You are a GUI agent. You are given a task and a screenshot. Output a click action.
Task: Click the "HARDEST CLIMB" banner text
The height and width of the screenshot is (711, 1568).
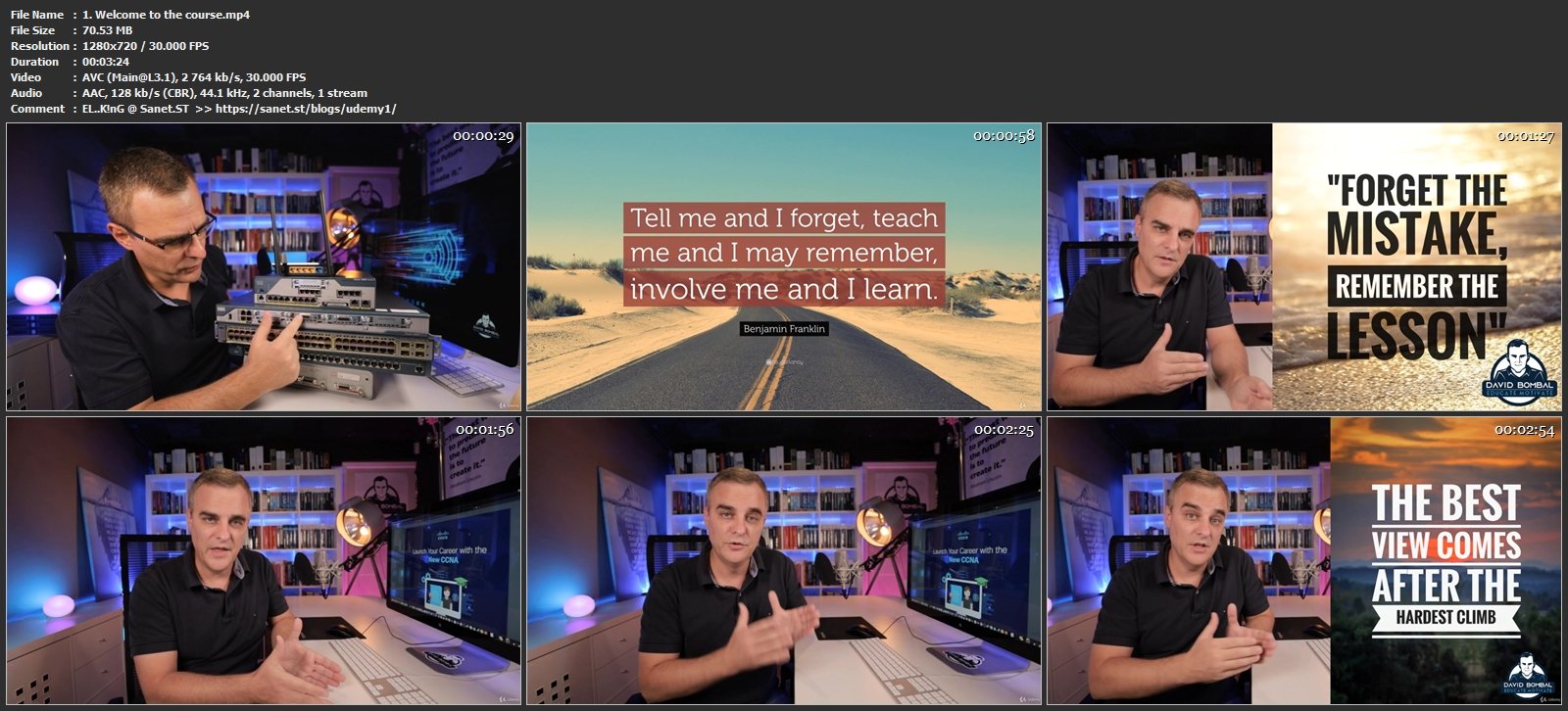[1445, 617]
